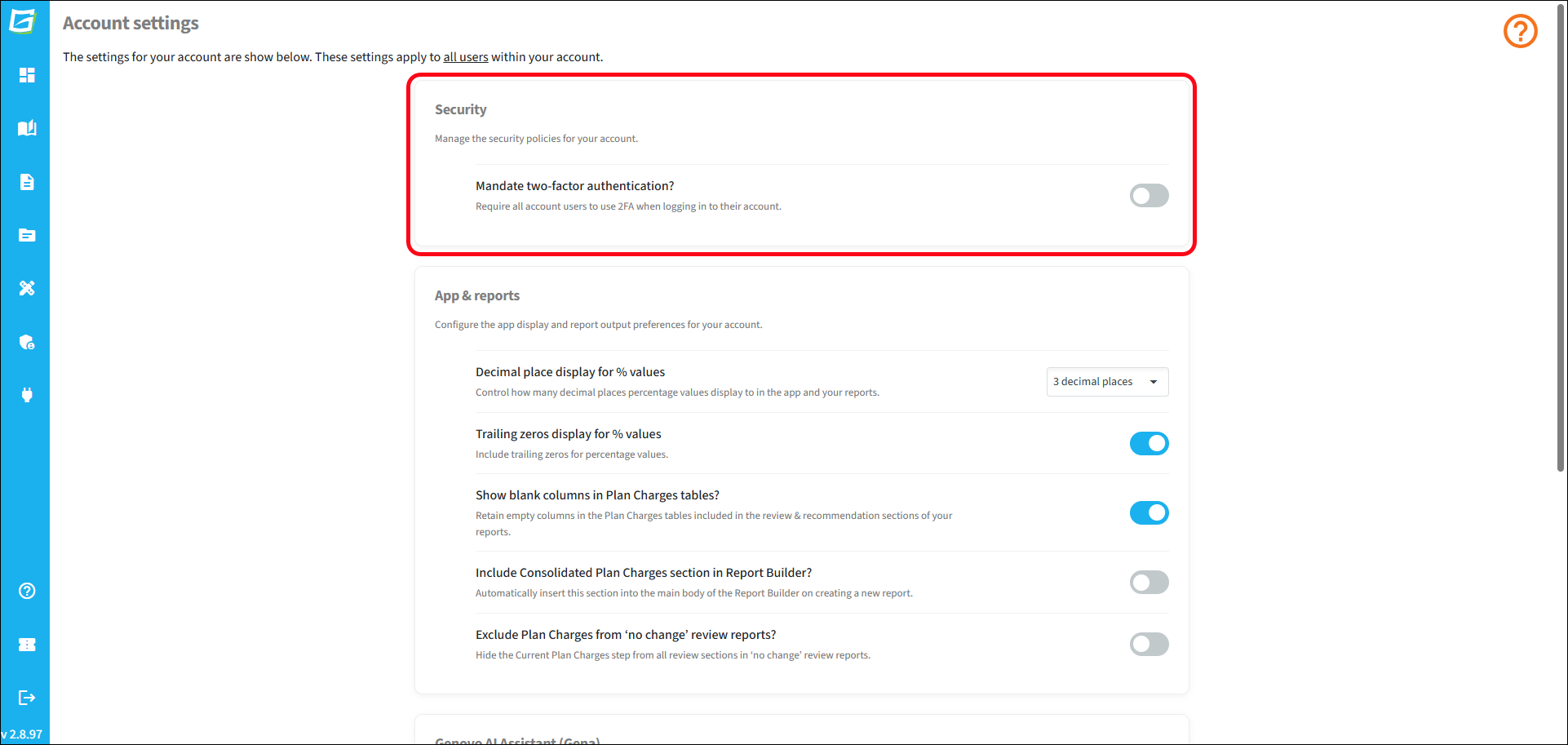Open the document page icon in sidebar

[27, 182]
